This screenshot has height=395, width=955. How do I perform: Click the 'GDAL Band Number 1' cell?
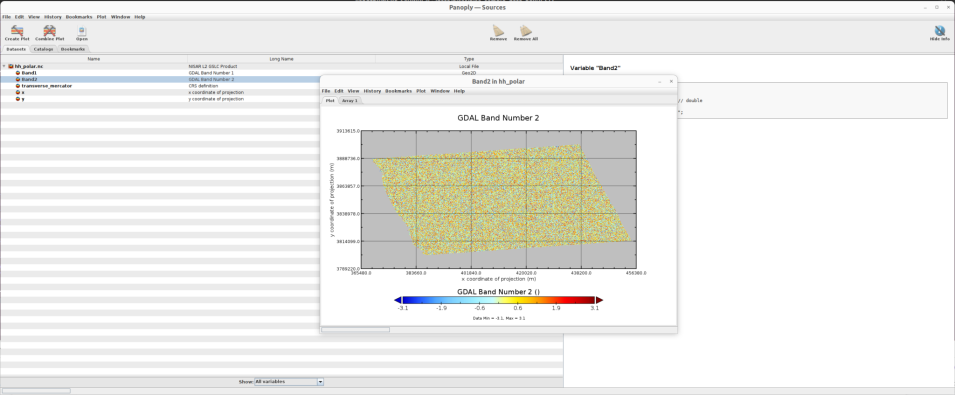click(x=211, y=72)
